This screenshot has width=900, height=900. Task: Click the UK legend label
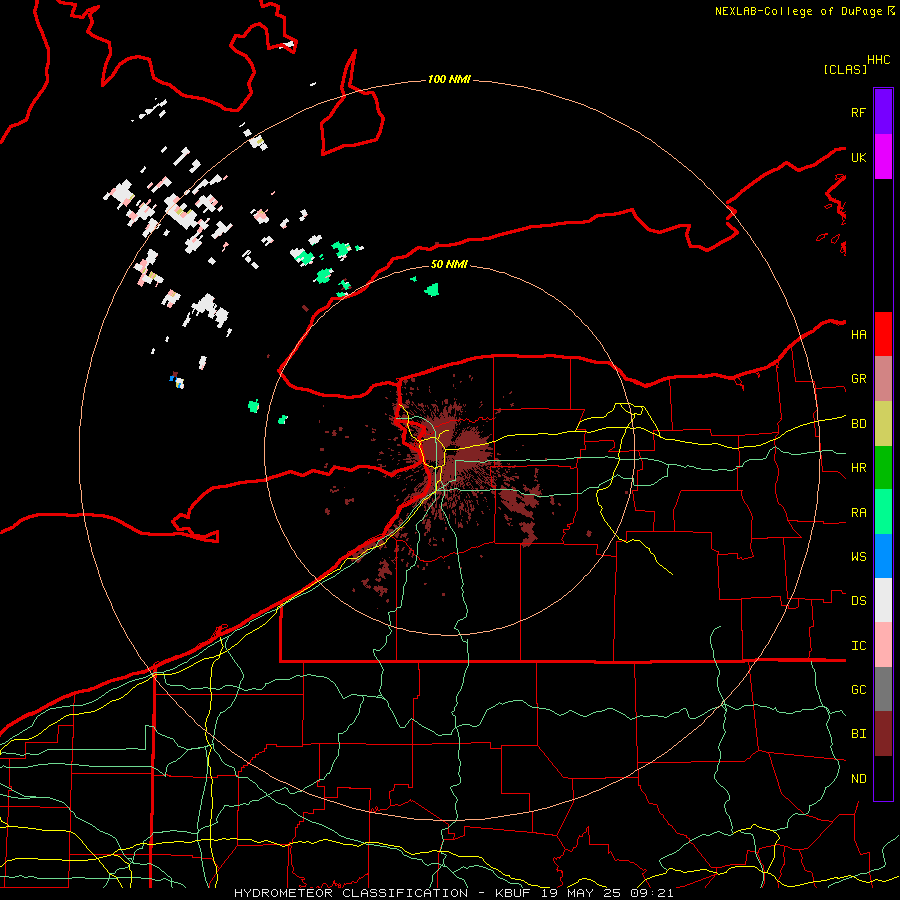858,157
